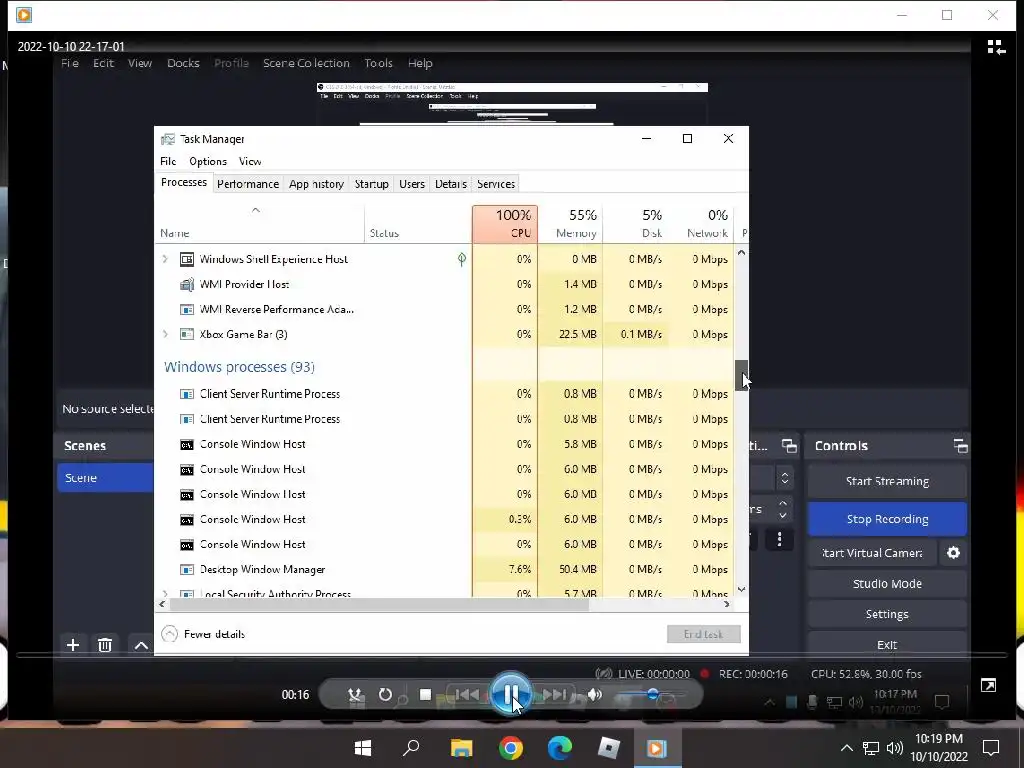The height and width of the screenshot is (768, 1024).
Task: View the video in full screen
Action: 988,685
